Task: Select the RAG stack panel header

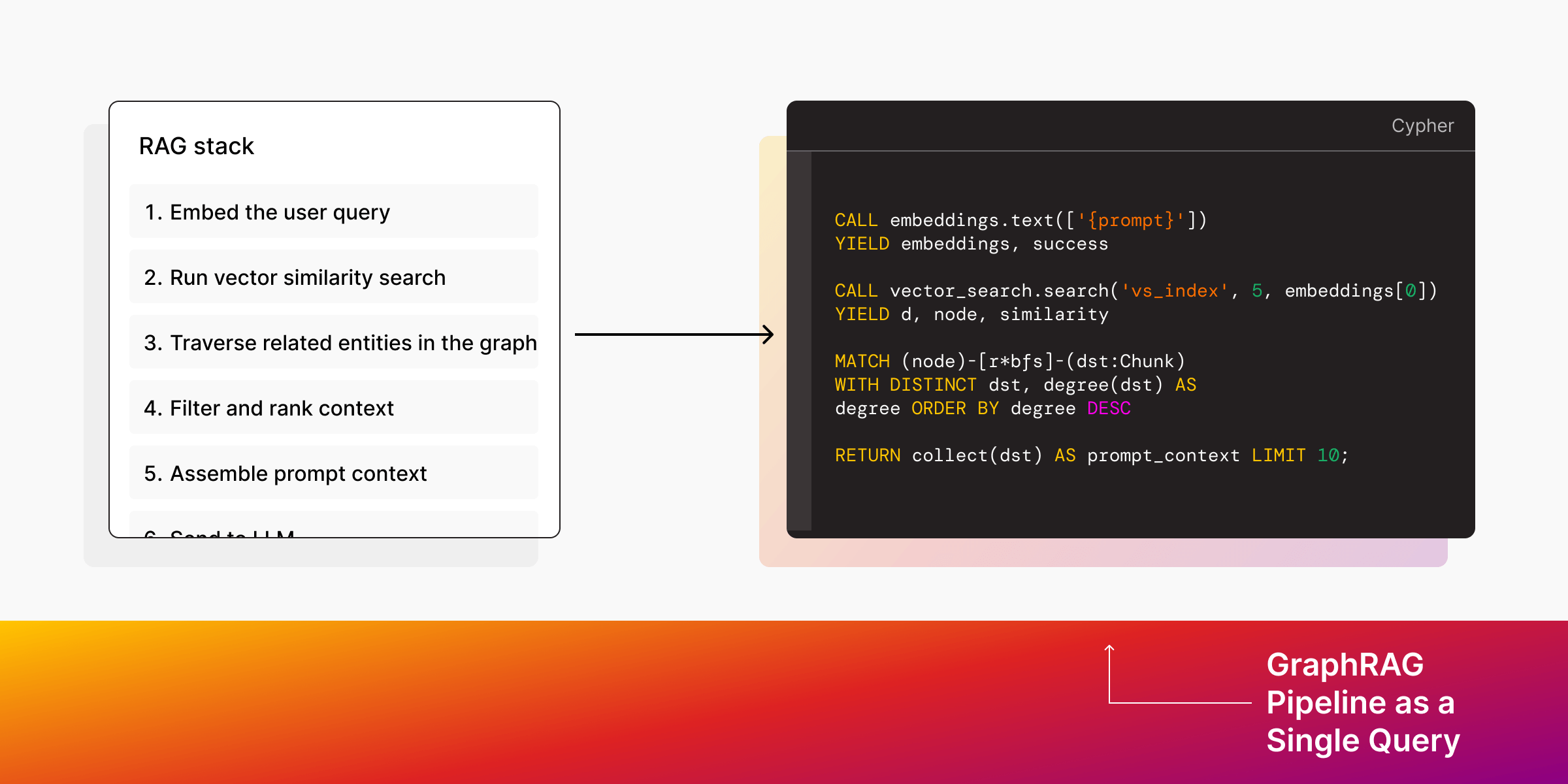Action: pyautogui.click(x=196, y=146)
